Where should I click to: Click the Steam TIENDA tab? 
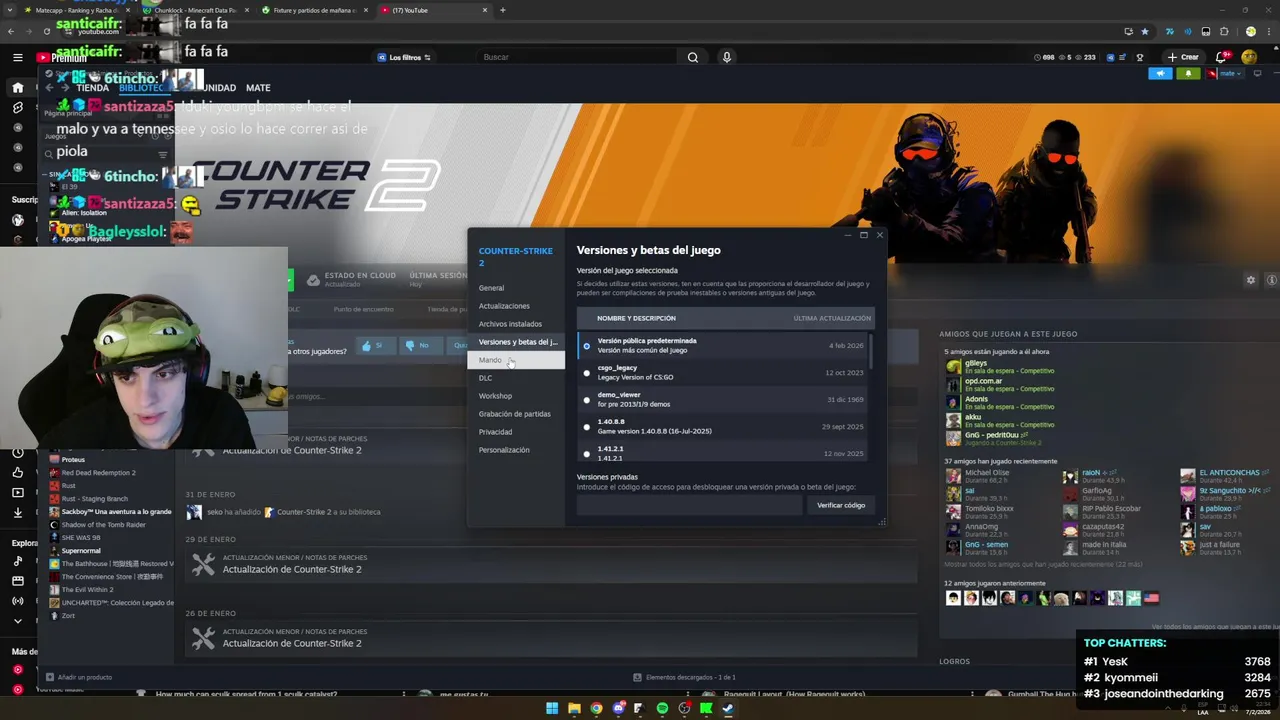(92, 88)
